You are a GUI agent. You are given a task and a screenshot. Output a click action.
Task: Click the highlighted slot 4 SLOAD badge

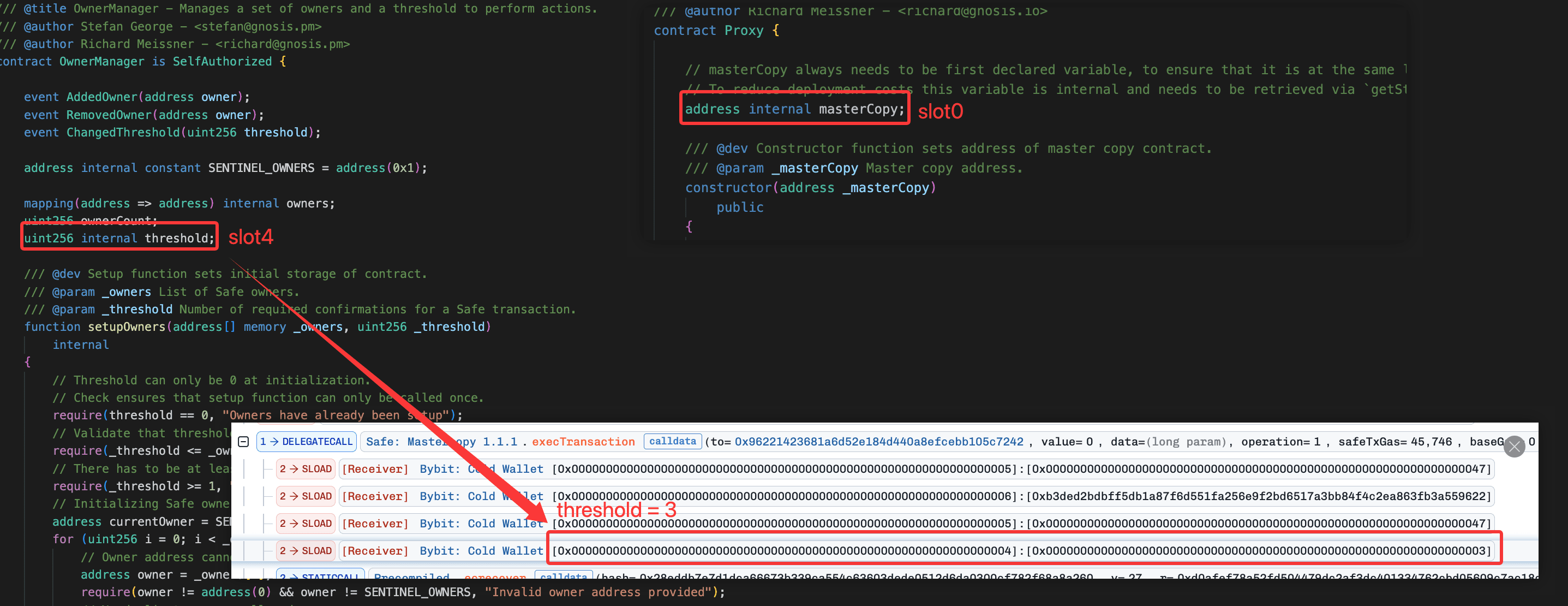tap(306, 550)
